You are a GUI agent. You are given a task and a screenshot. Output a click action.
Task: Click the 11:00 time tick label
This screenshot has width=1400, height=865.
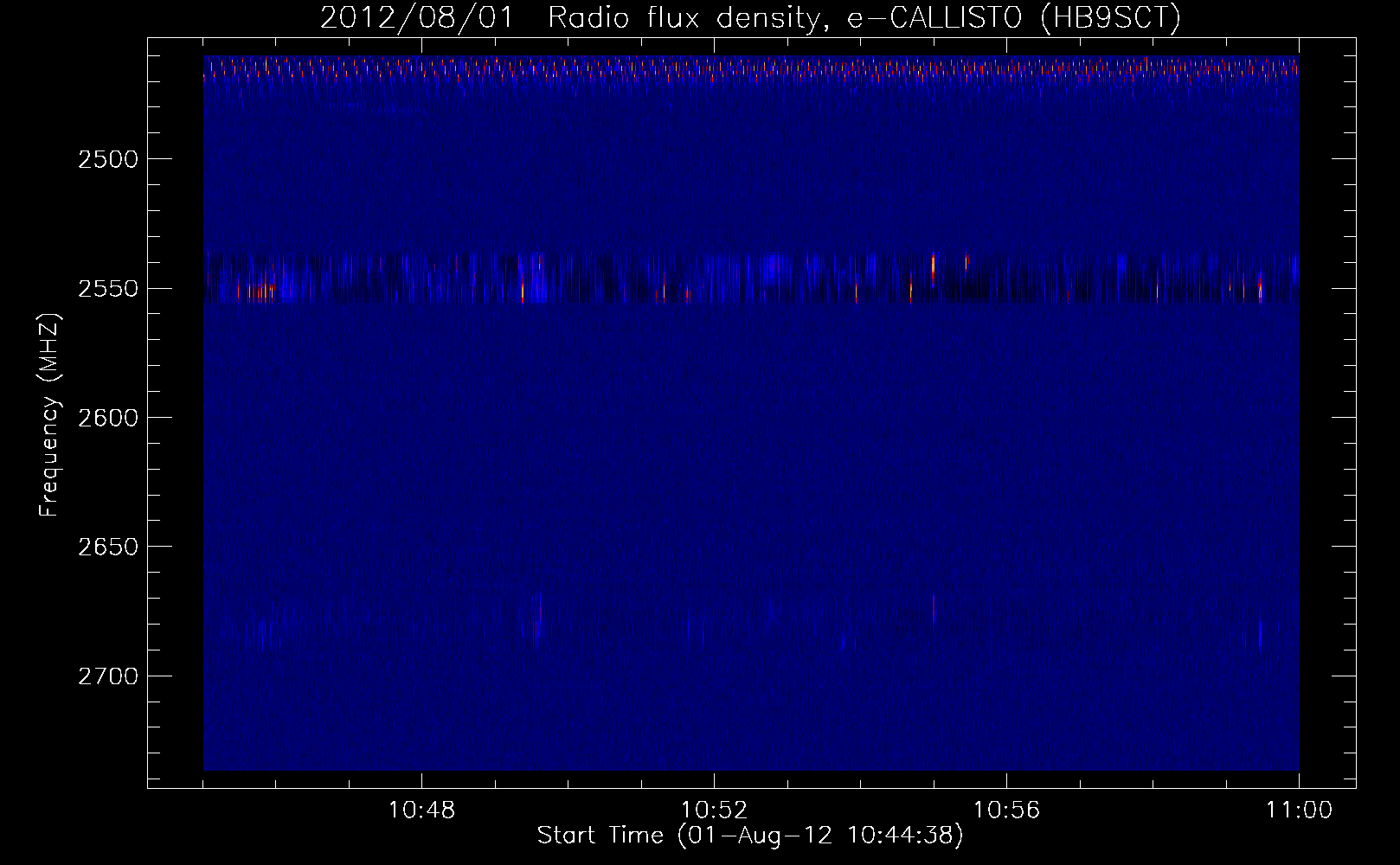coord(1299,811)
